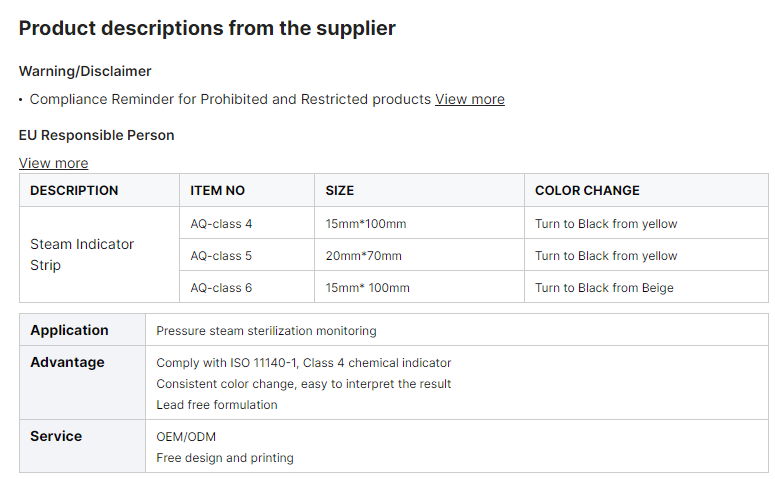Click the Product descriptions from the supplier heading

(207, 28)
